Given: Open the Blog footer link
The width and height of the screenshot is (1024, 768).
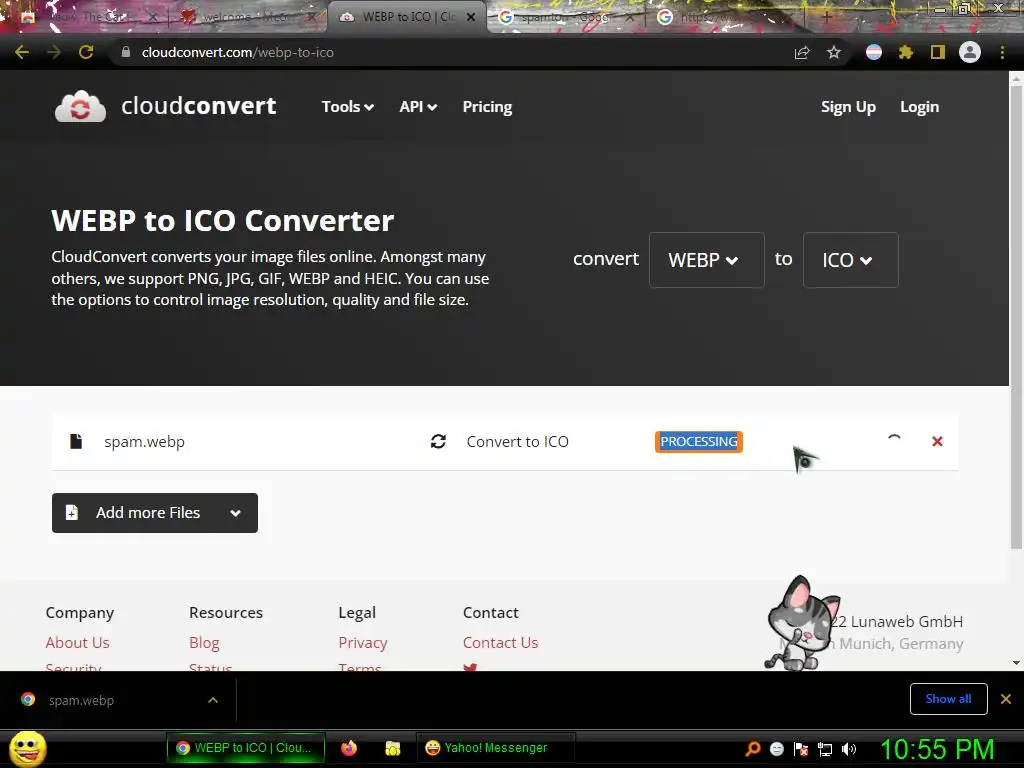Looking at the screenshot, I should click(x=204, y=643).
